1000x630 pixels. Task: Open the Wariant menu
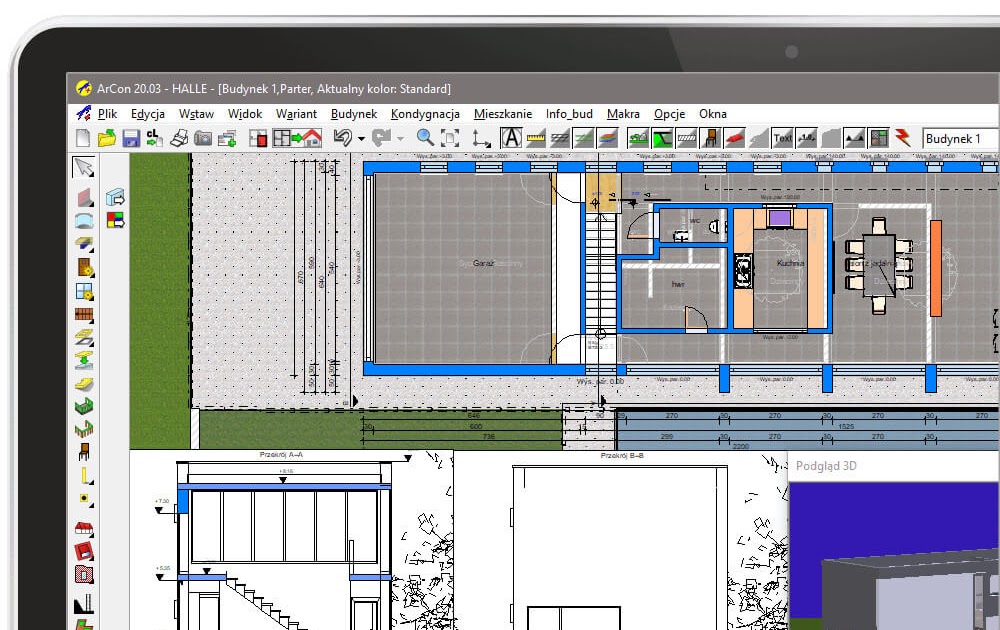pos(296,114)
